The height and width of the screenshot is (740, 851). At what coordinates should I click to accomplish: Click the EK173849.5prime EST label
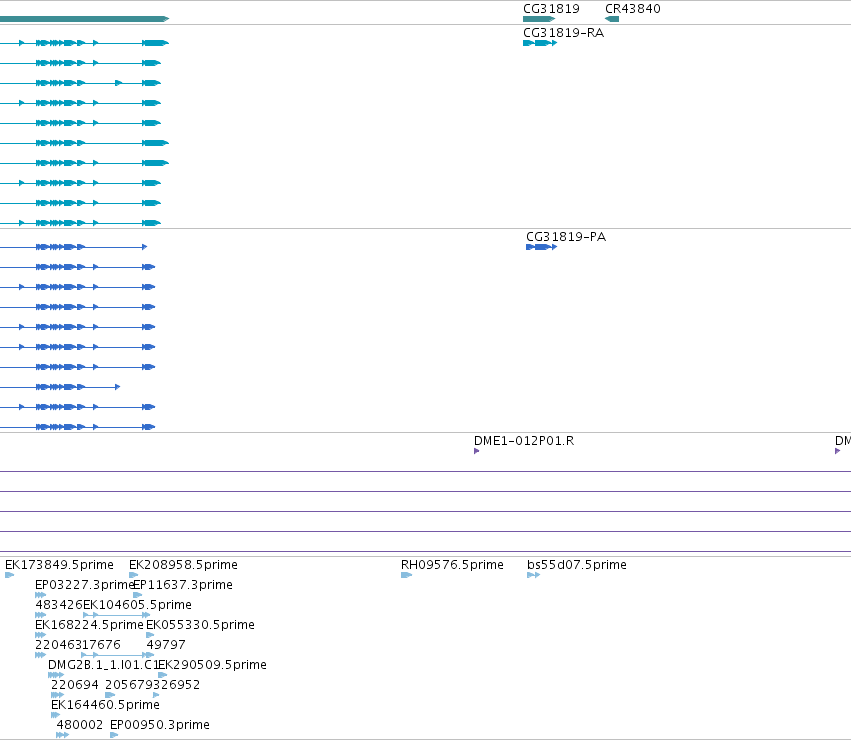point(59,565)
